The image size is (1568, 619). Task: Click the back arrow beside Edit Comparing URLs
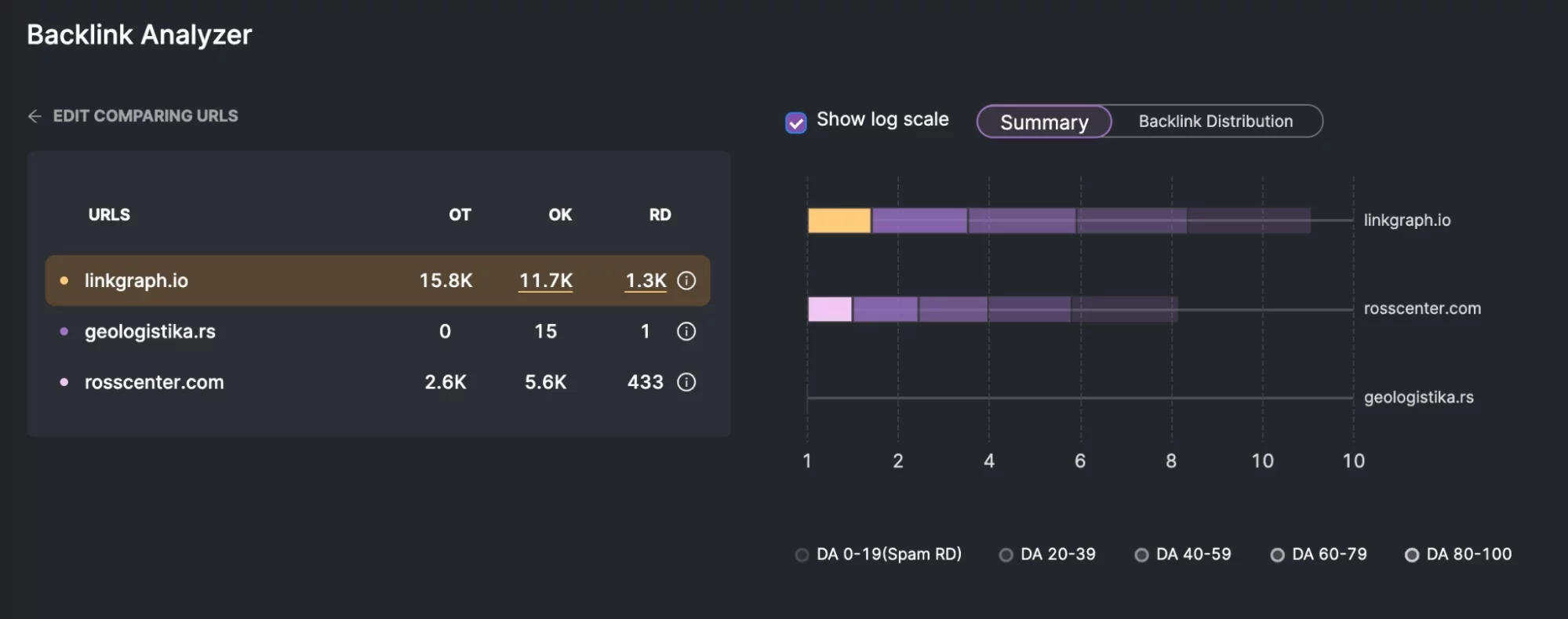[35, 116]
